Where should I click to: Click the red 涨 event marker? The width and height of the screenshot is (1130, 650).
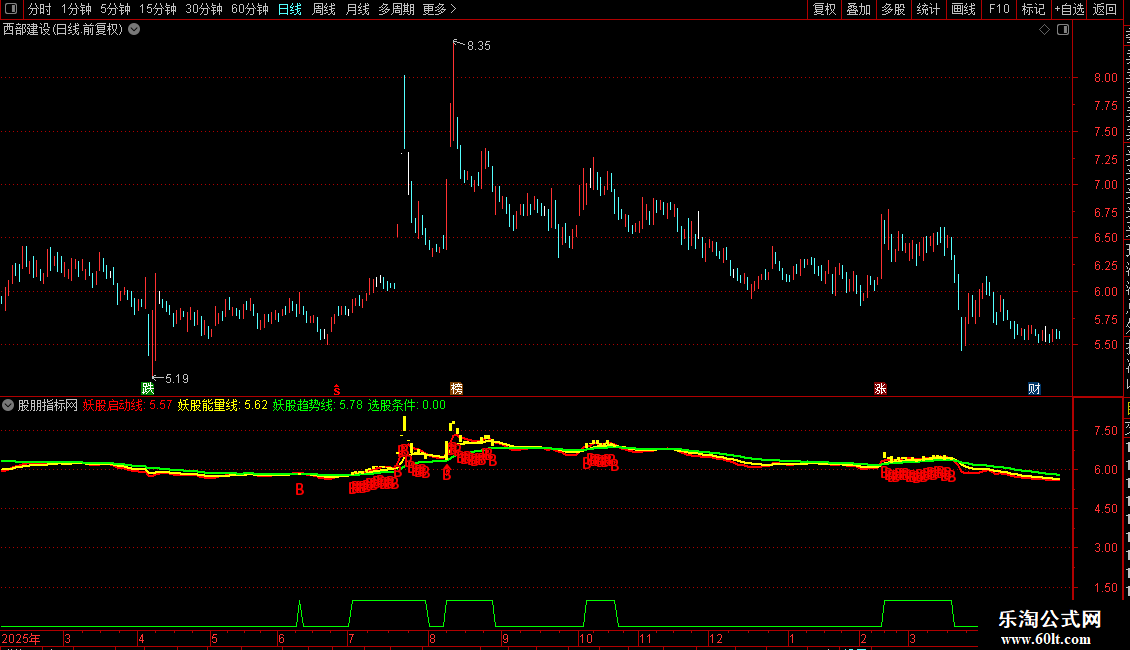pyautogui.click(x=880, y=388)
